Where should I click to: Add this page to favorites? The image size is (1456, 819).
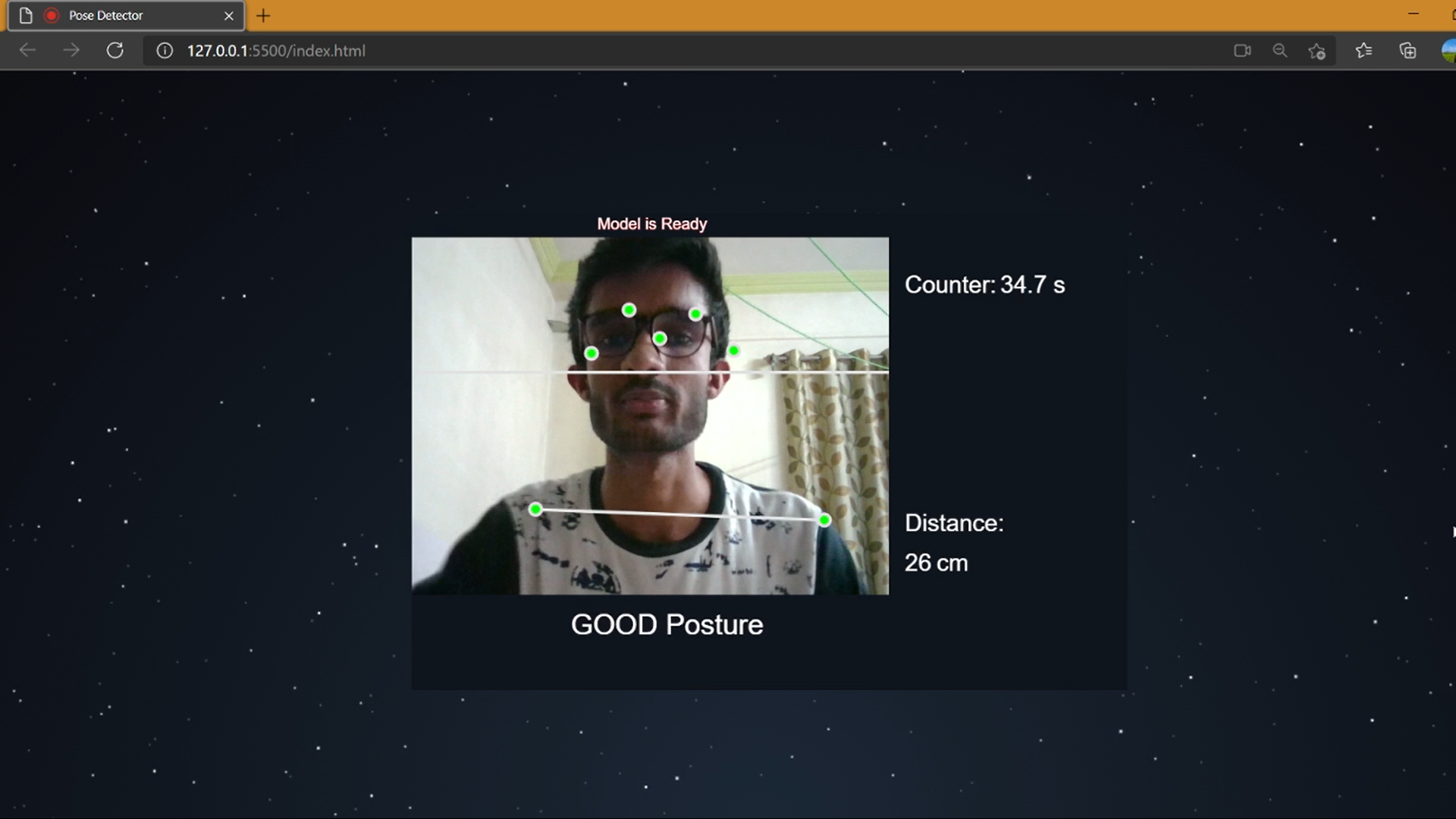click(1317, 51)
